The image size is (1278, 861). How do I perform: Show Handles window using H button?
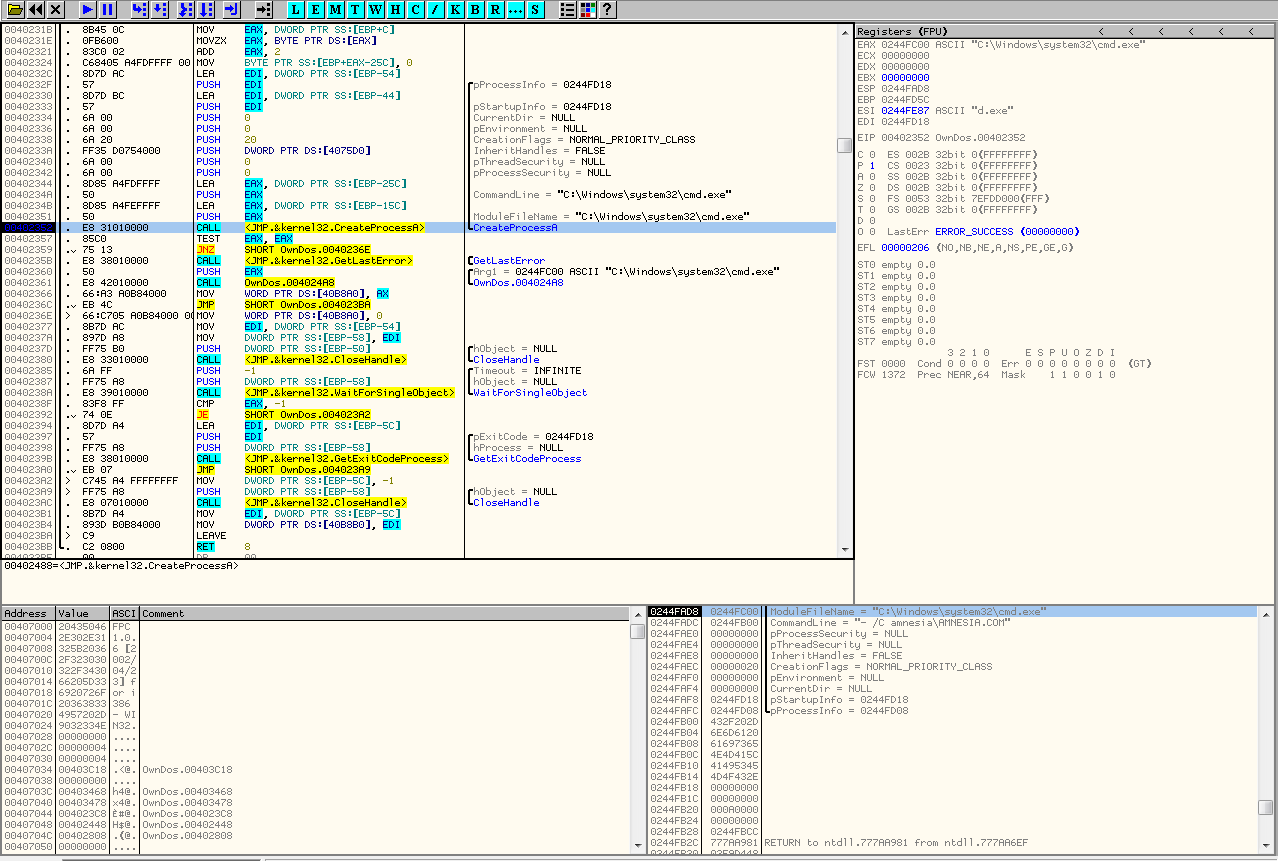395,10
